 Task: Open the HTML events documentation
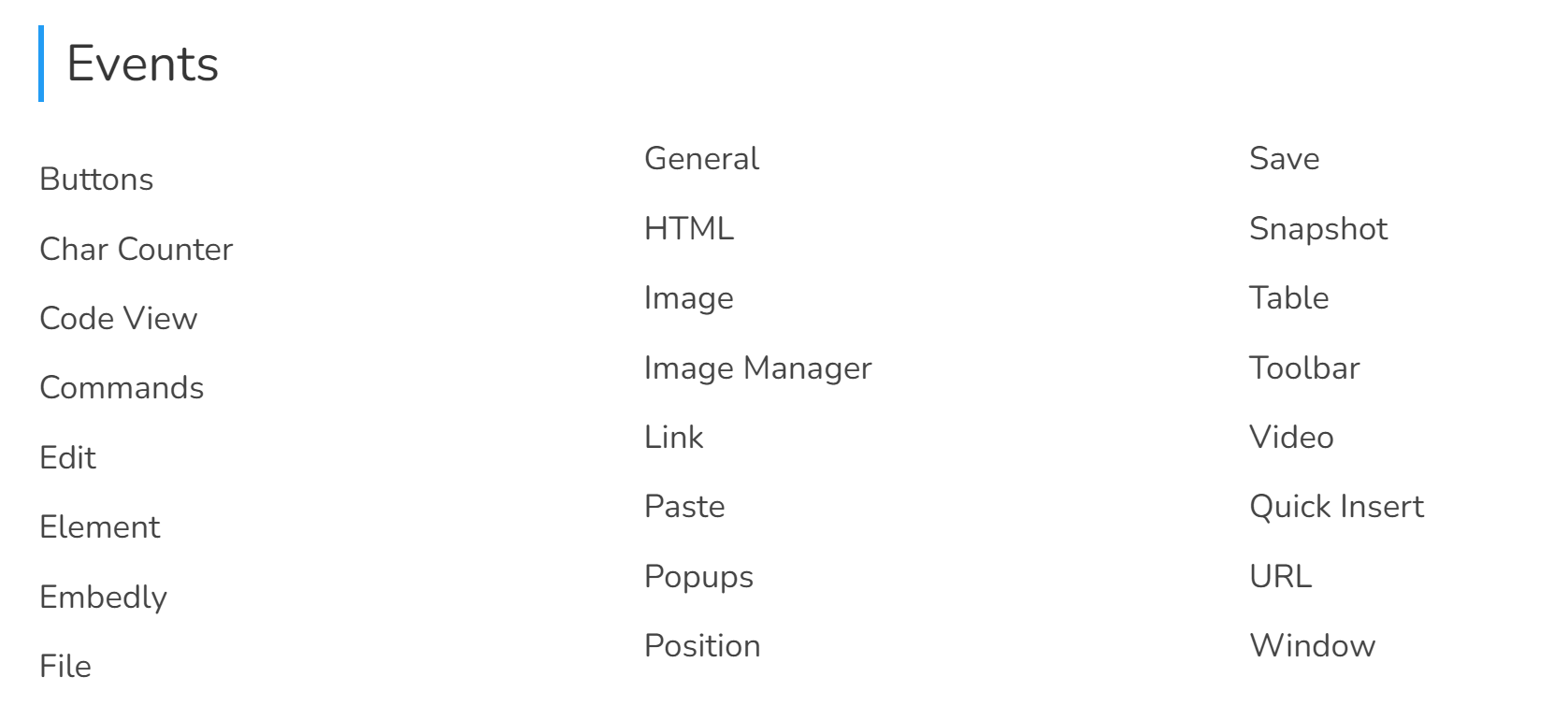coord(688,227)
